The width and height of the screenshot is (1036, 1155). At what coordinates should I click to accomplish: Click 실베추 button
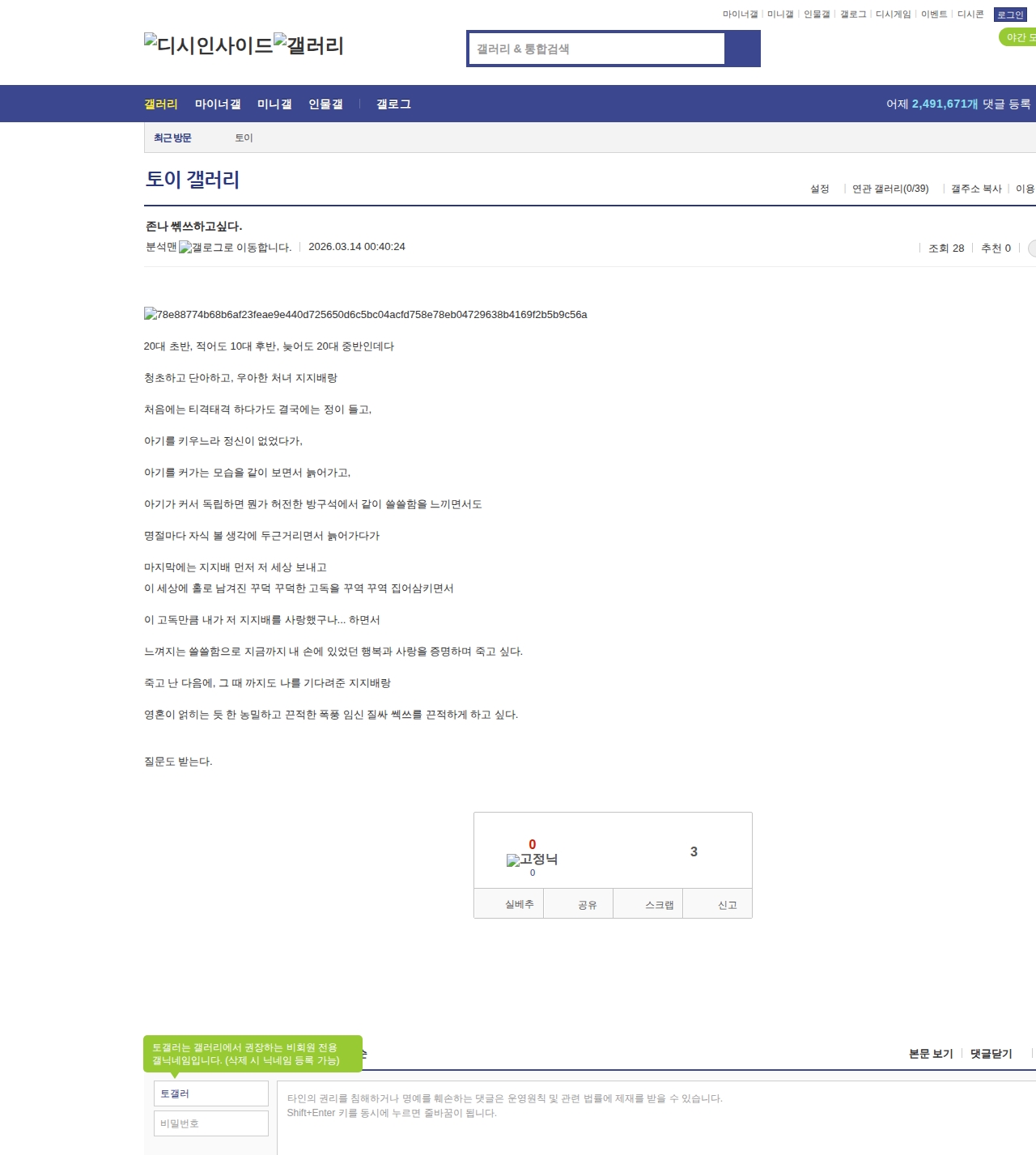pyautogui.click(x=509, y=904)
